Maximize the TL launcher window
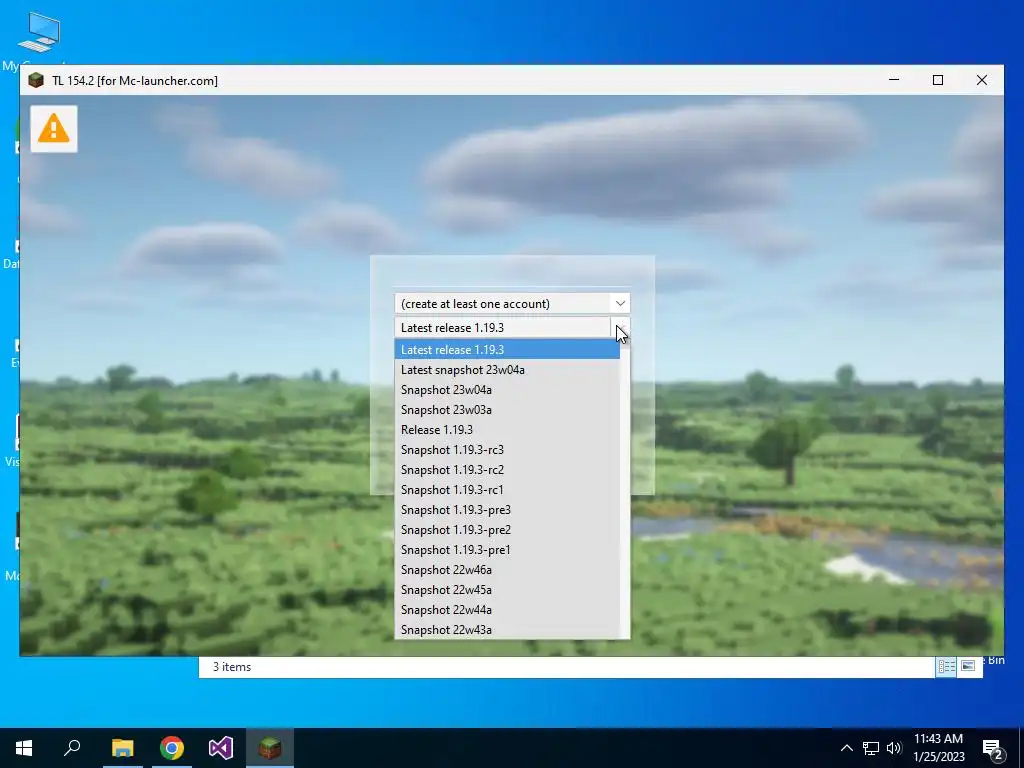 click(x=938, y=80)
